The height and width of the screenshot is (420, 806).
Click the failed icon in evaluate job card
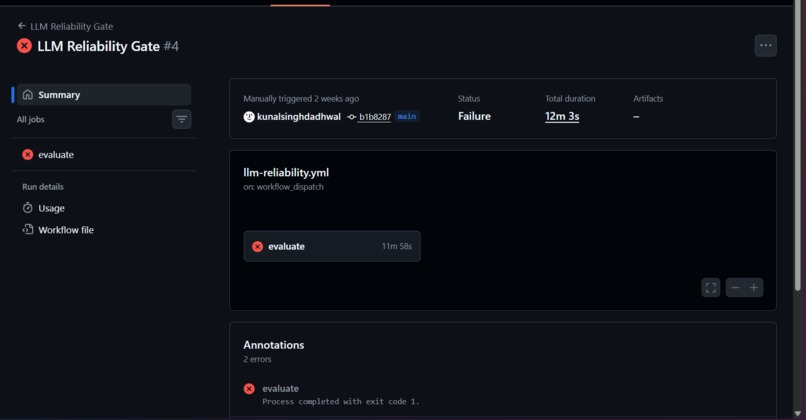point(258,247)
